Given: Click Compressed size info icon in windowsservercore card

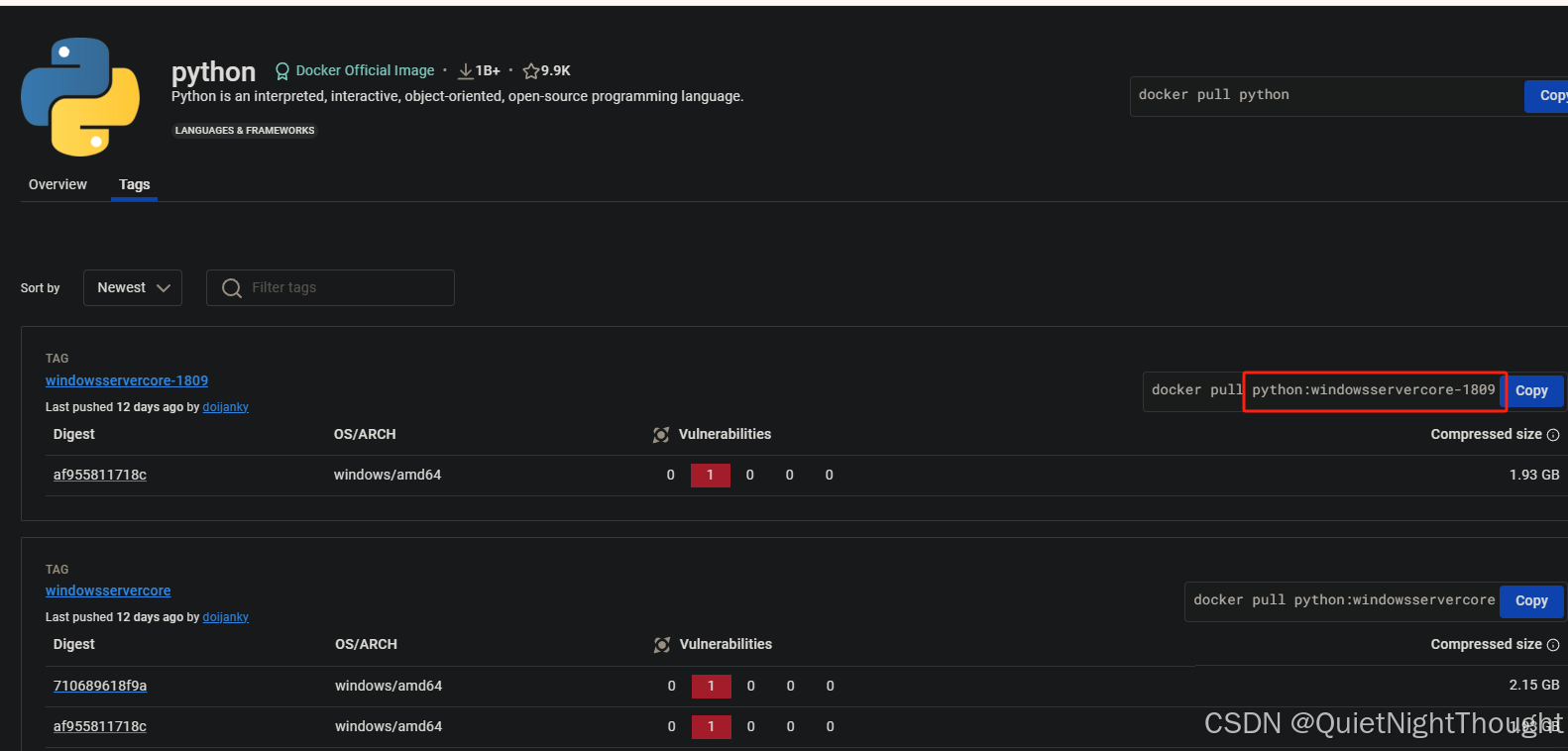Looking at the screenshot, I should click(x=1553, y=645).
